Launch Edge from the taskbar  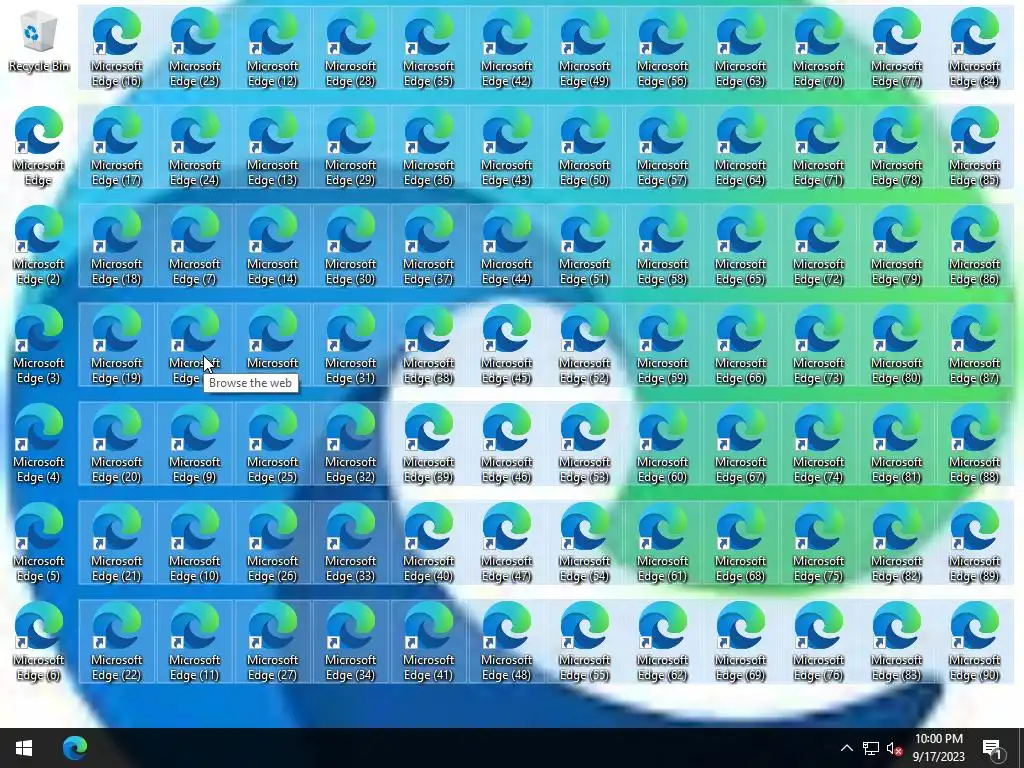pos(75,748)
